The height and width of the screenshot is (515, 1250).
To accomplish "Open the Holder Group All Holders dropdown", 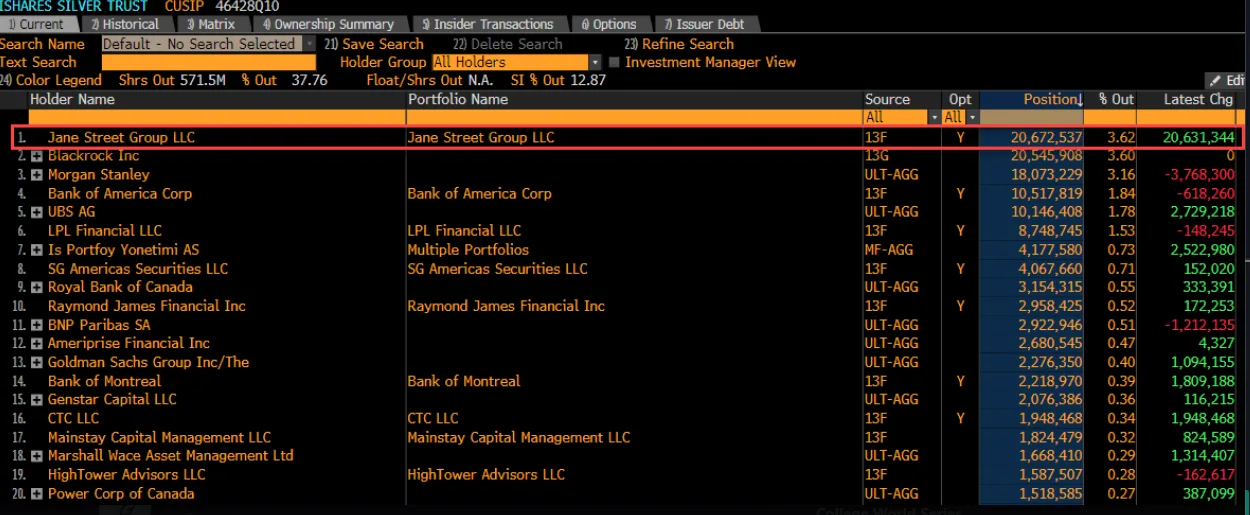I will tap(595, 62).
